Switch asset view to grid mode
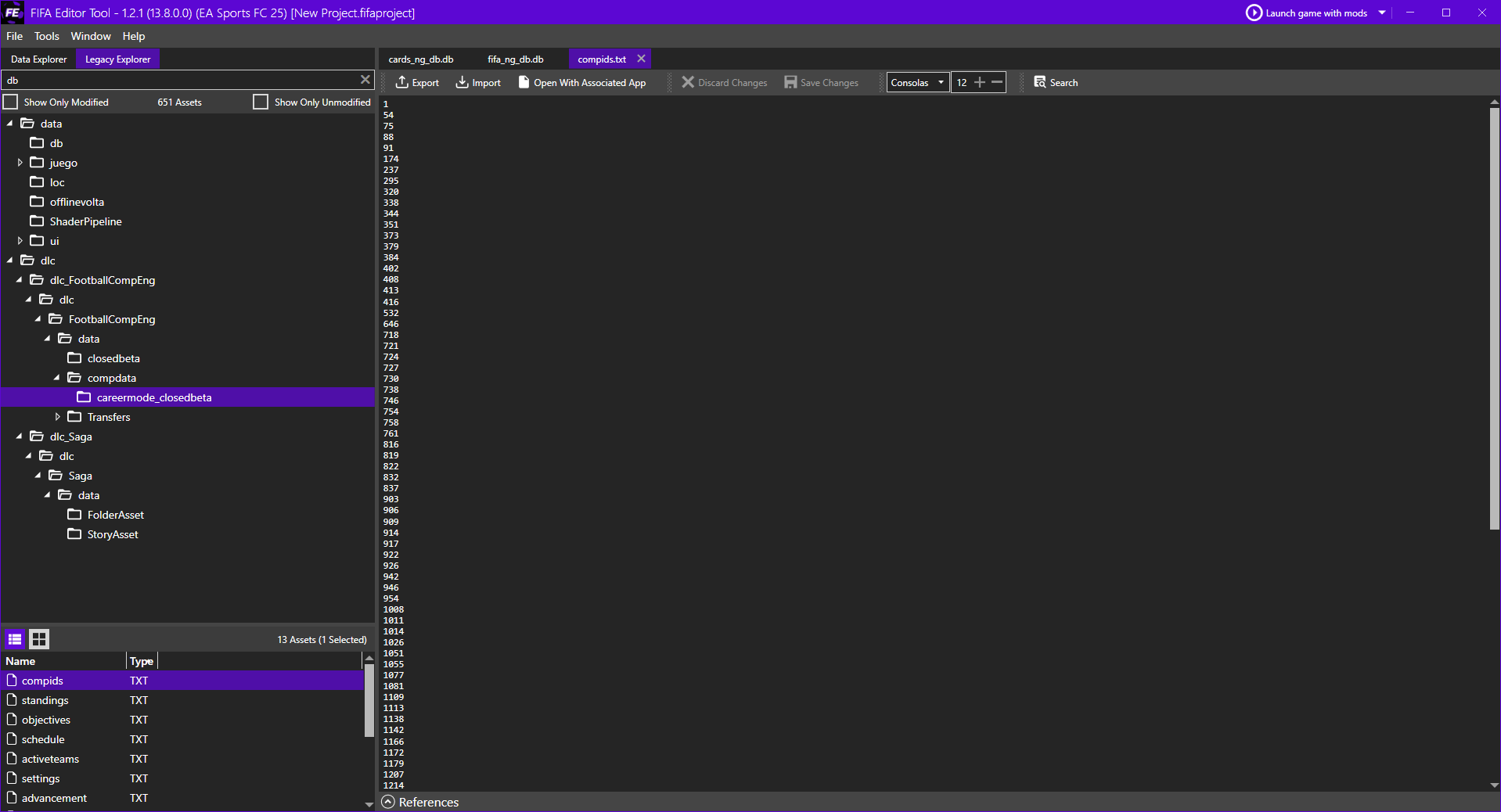Viewport: 1501px width, 812px height. tap(39, 639)
